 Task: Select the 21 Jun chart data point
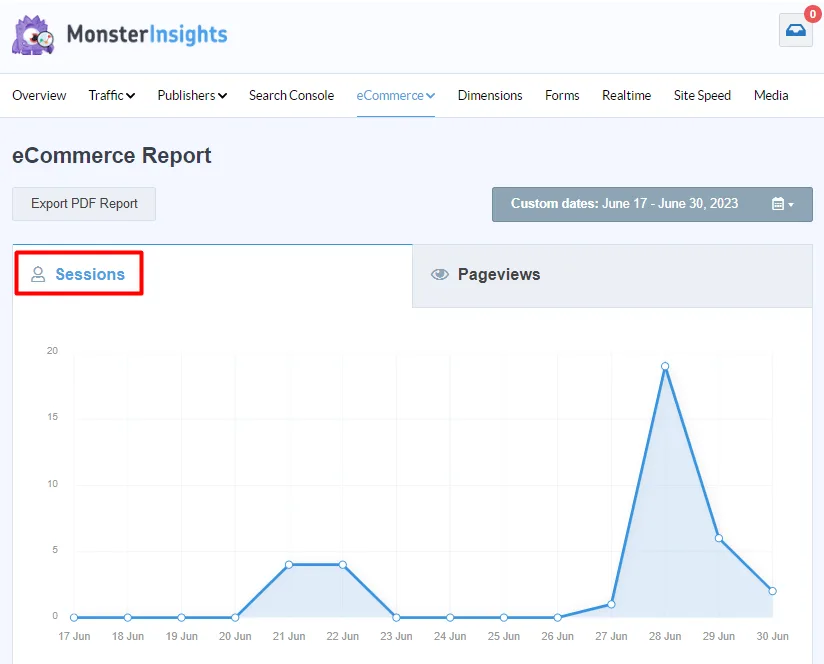tap(289, 565)
